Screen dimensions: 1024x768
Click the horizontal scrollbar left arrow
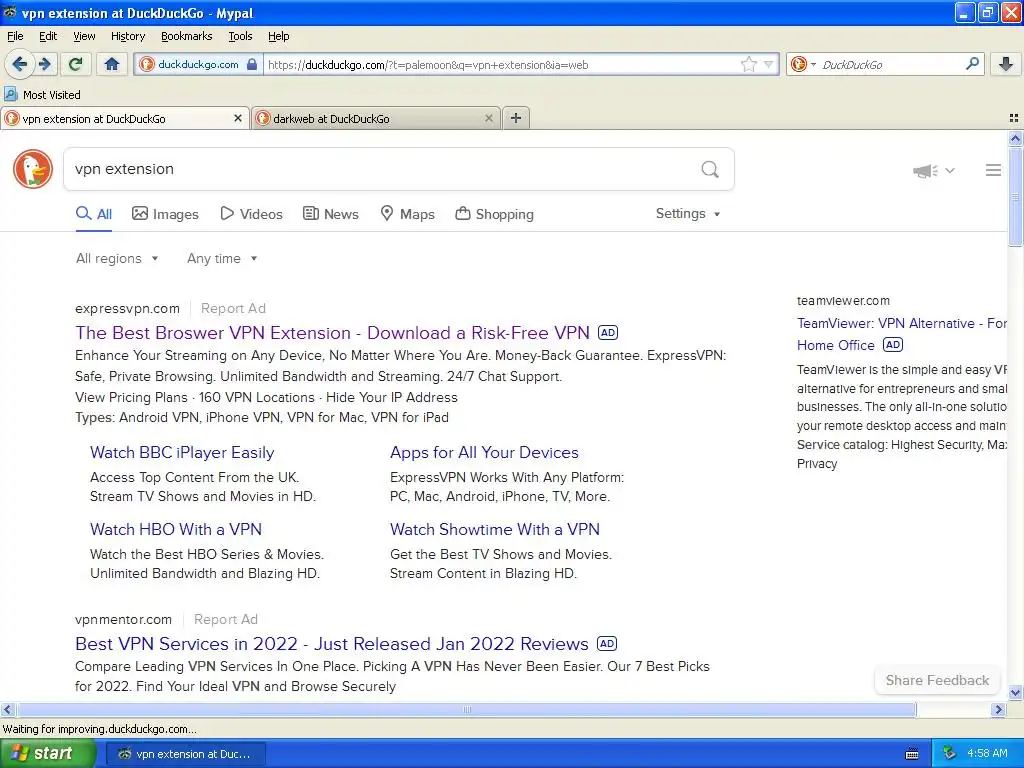coord(8,709)
